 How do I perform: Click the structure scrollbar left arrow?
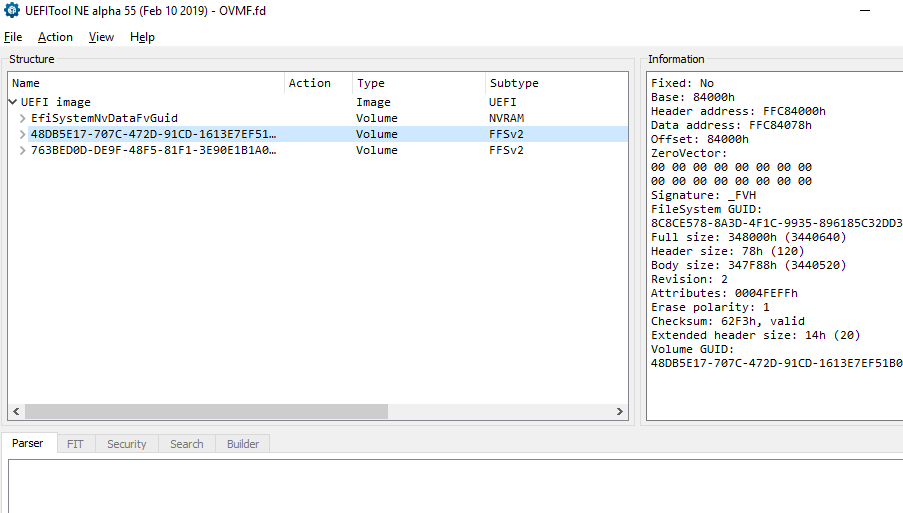tap(16, 411)
